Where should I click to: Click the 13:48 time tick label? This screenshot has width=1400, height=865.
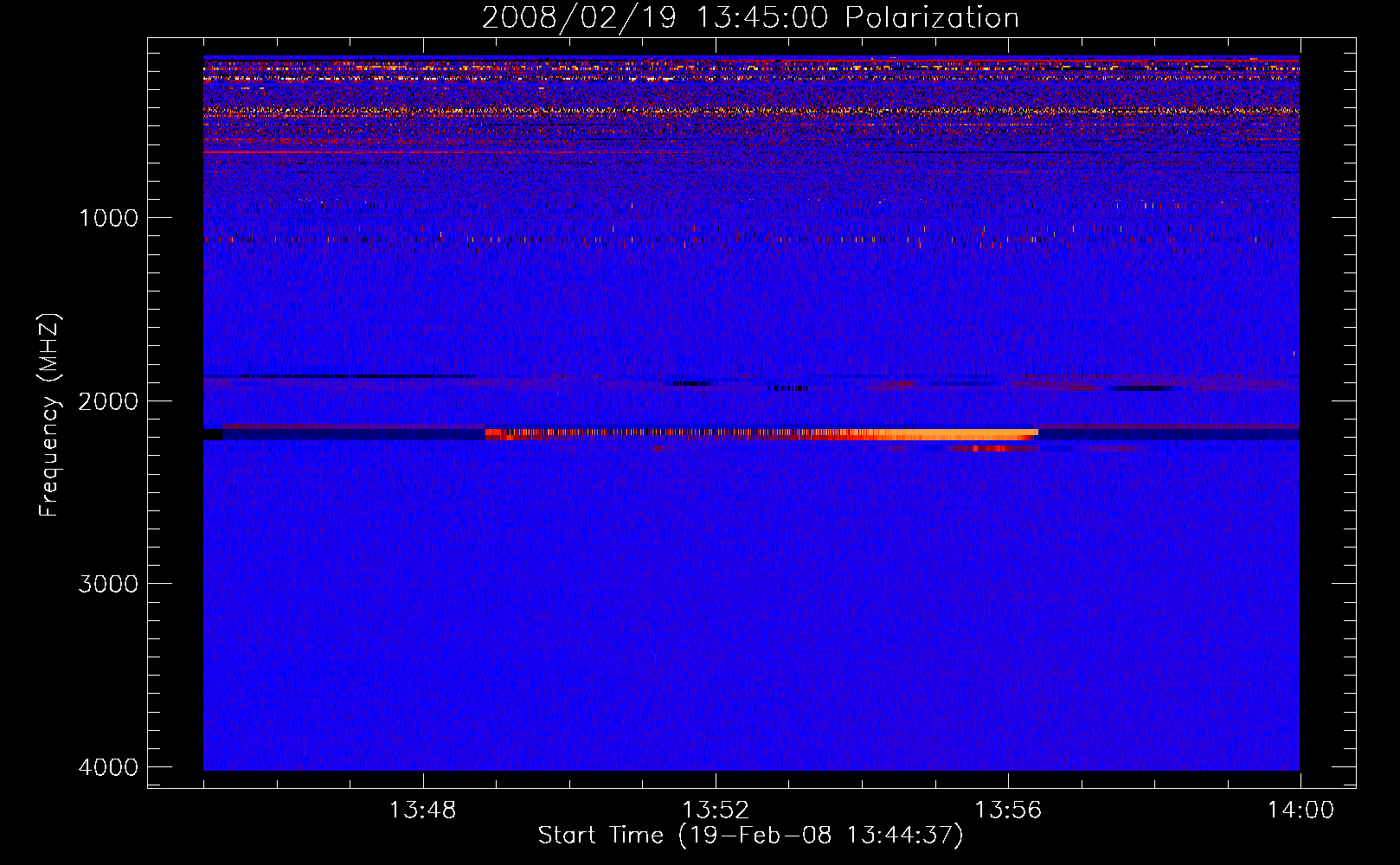click(x=422, y=811)
